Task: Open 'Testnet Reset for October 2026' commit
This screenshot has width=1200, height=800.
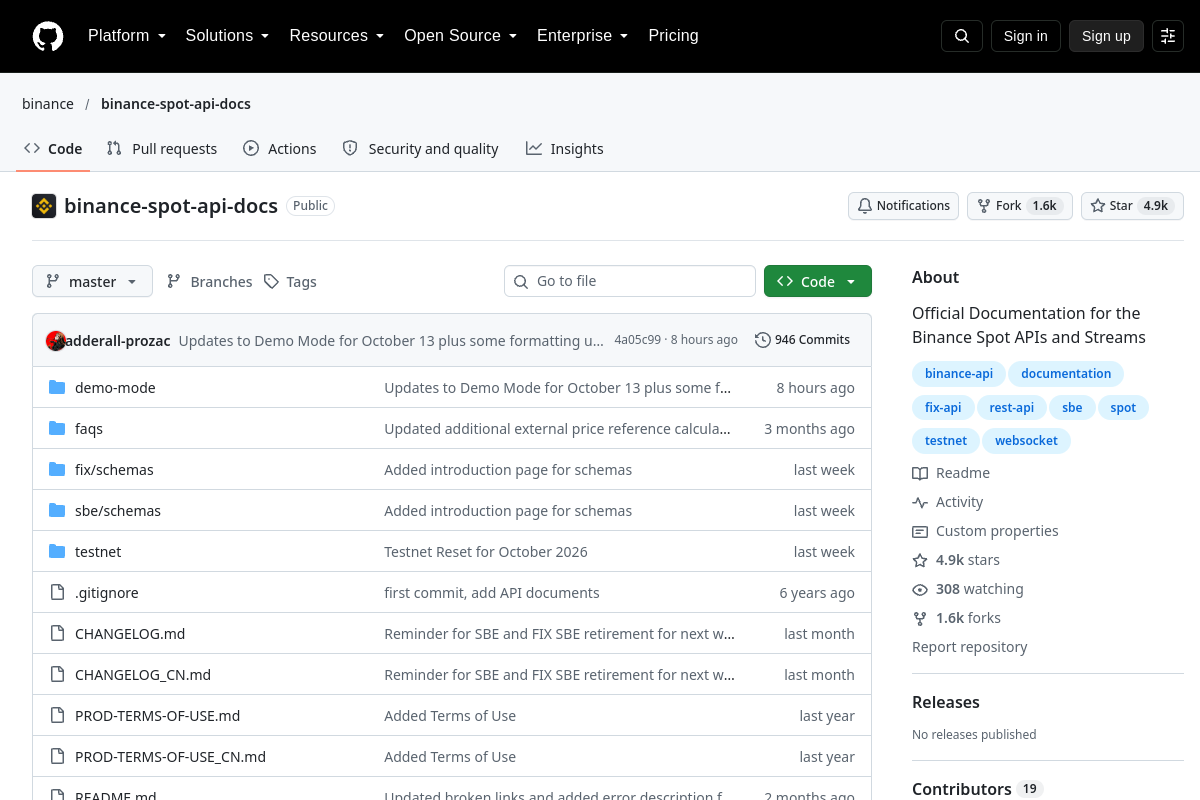Action: (x=486, y=552)
